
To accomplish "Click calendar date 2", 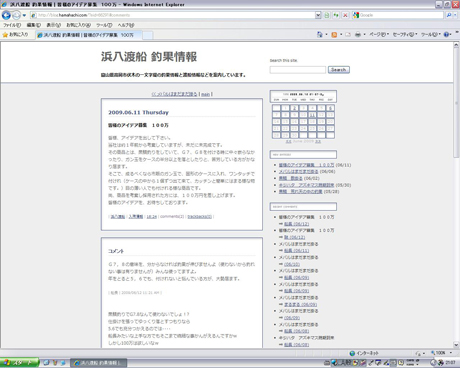I will (294, 108).
